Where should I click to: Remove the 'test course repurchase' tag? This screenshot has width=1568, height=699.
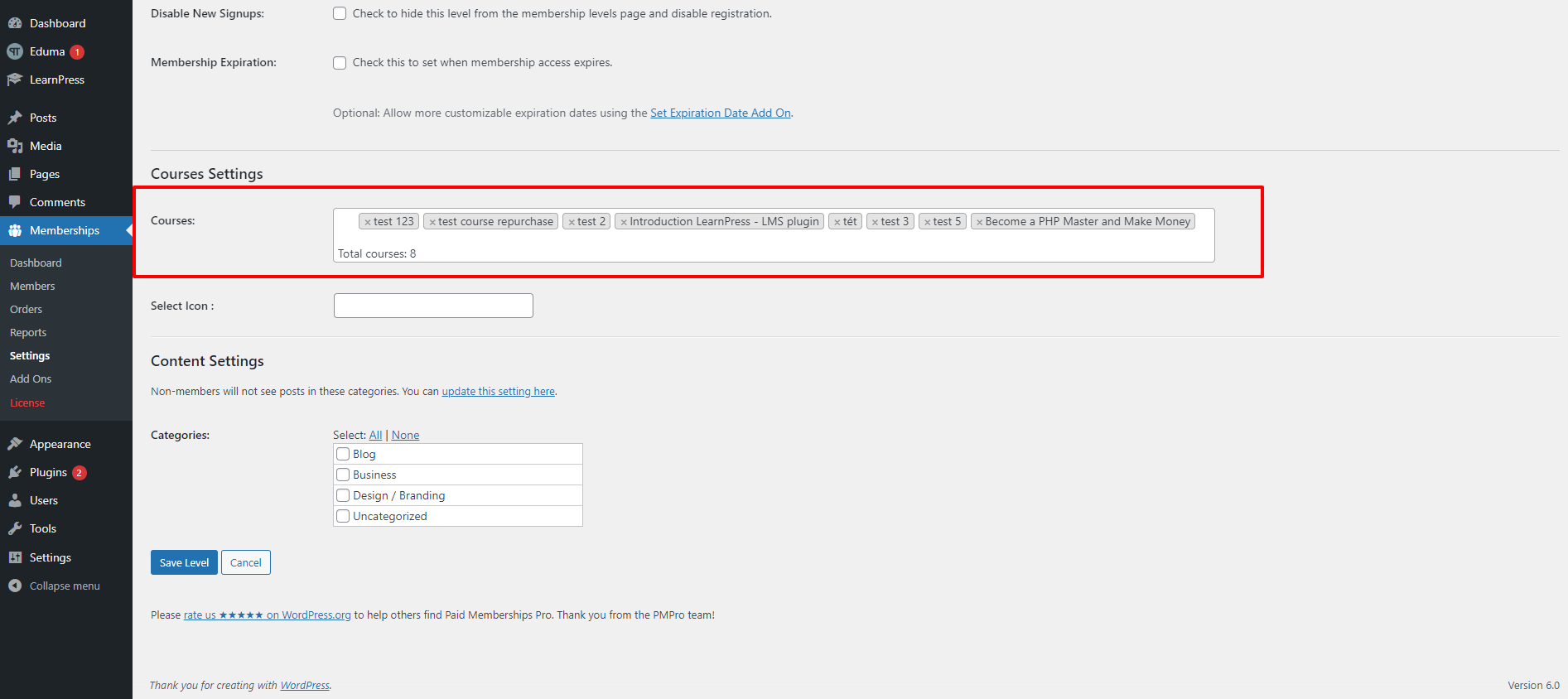click(x=432, y=222)
